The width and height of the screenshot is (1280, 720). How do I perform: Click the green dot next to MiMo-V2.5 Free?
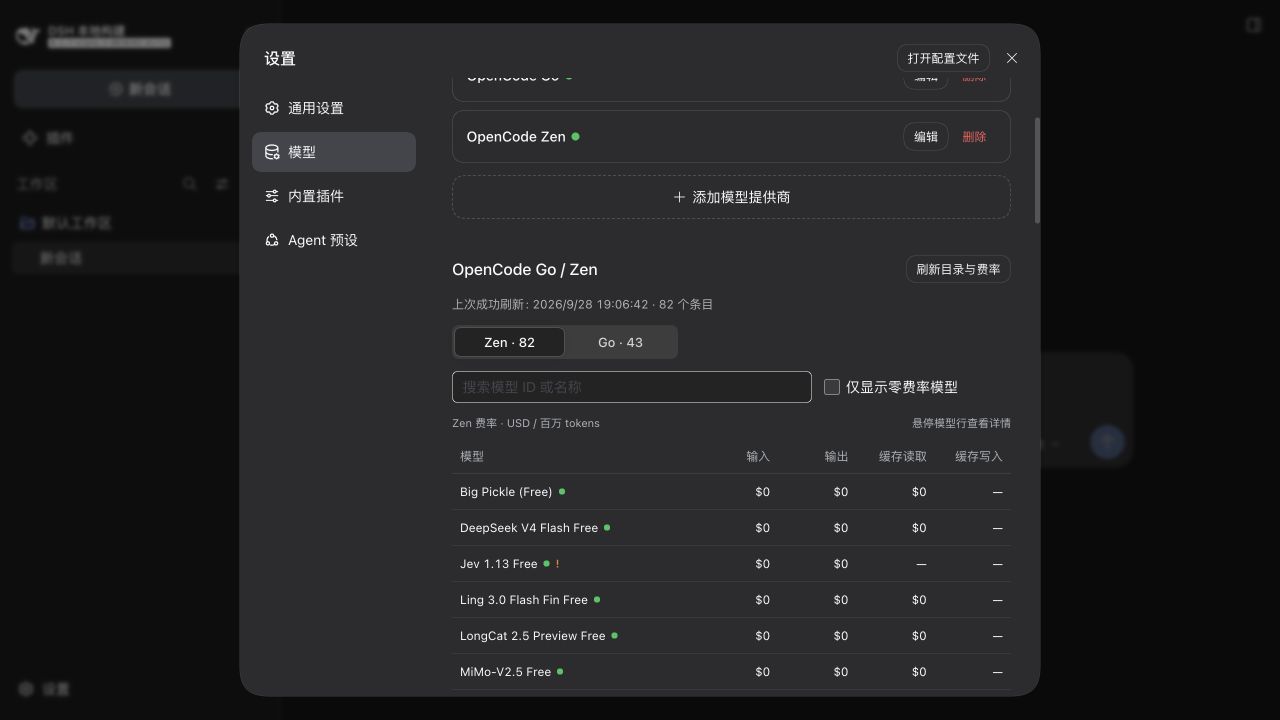click(560, 672)
